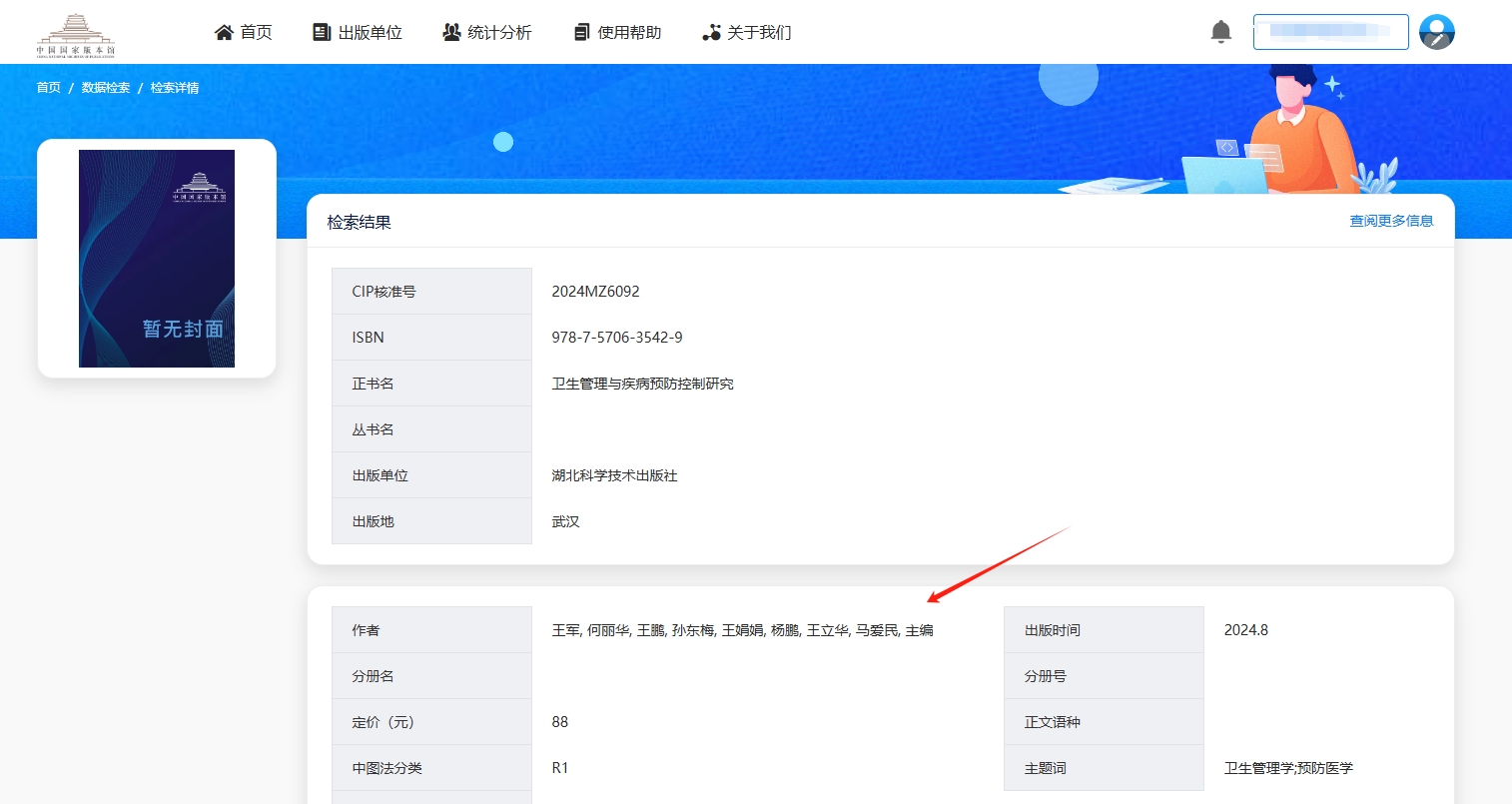Image resolution: width=1512 pixels, height=804 pixels.
Task: Click the 正文语种 label cell
Action: point(1104,722)
